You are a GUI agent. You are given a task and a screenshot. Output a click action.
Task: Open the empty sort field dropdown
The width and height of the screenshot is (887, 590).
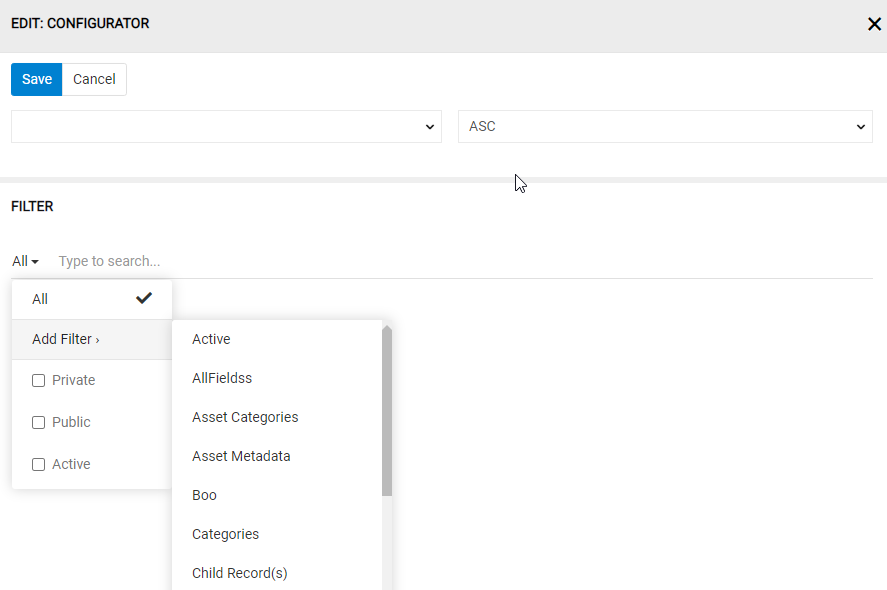click(226, 127)
